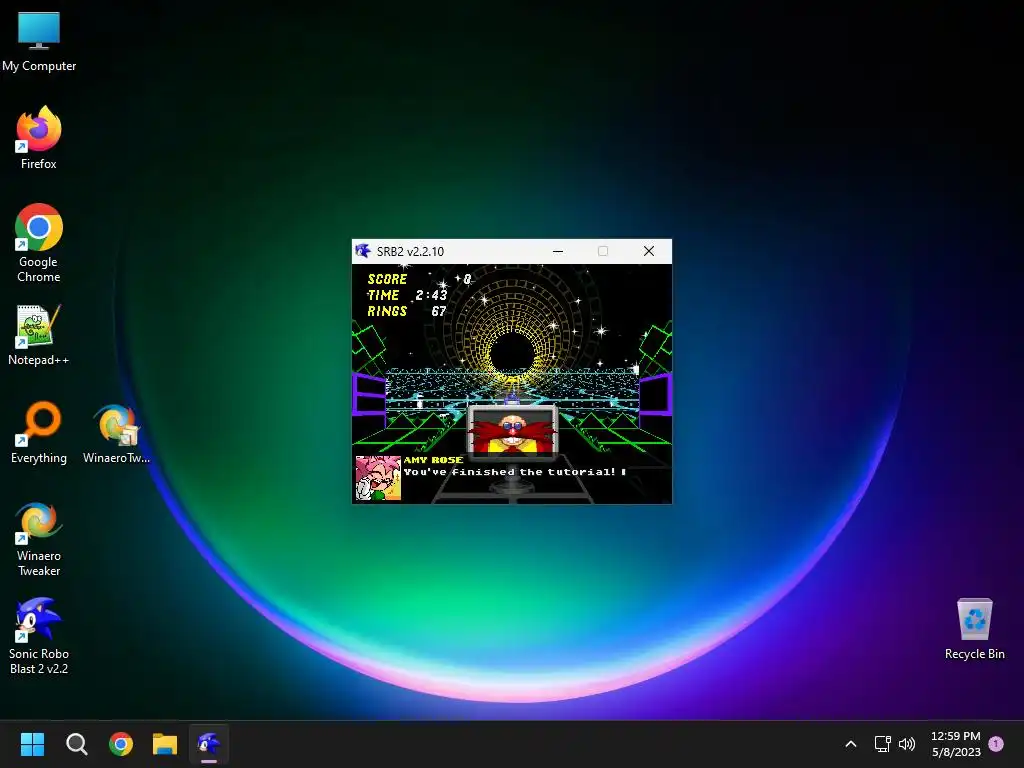Open the network status tray icon
Screen dimensions: 1024x768
coord(882,744)
